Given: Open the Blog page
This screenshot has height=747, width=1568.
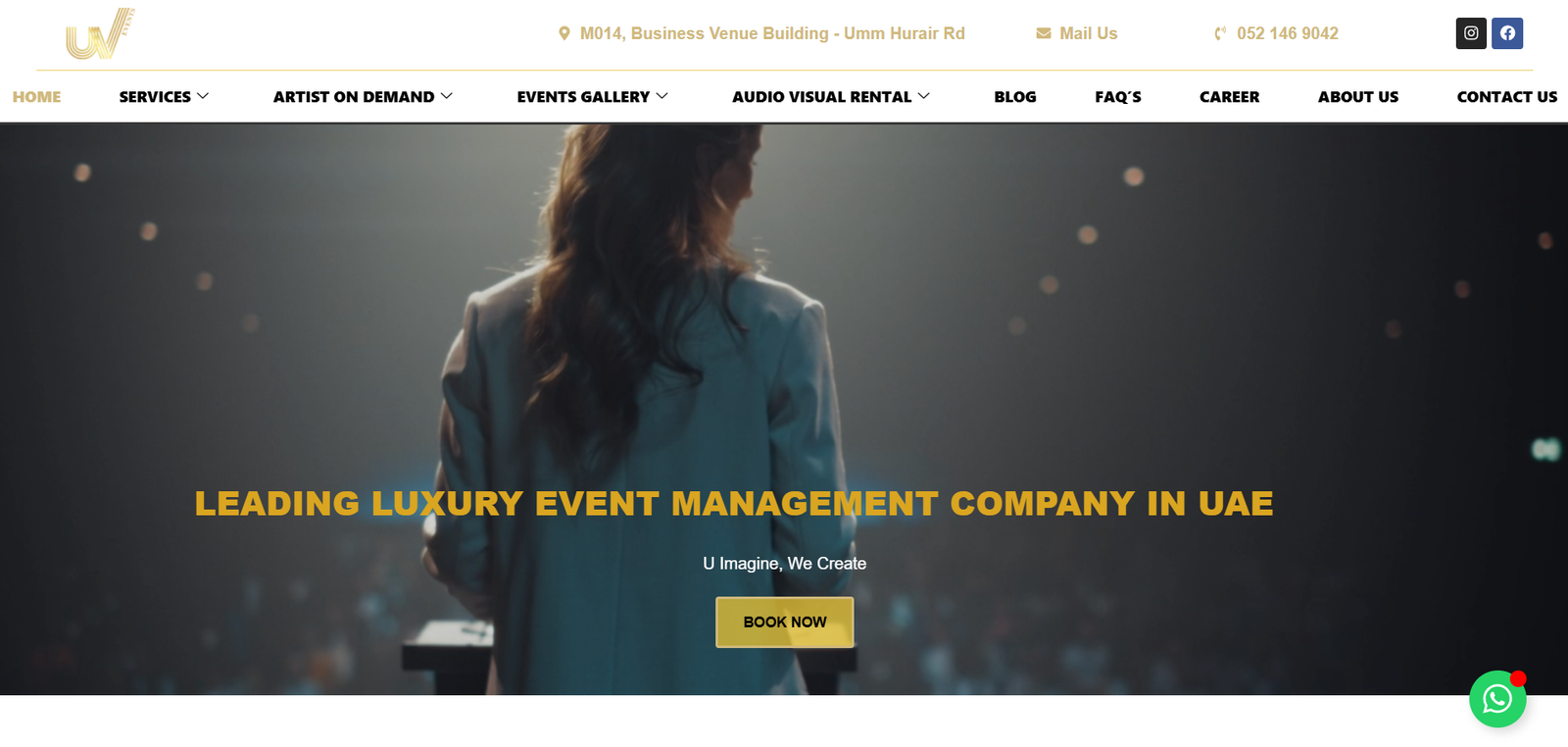Looking at the screenshot, I should pyautogui.click(x=1015, y=97).
